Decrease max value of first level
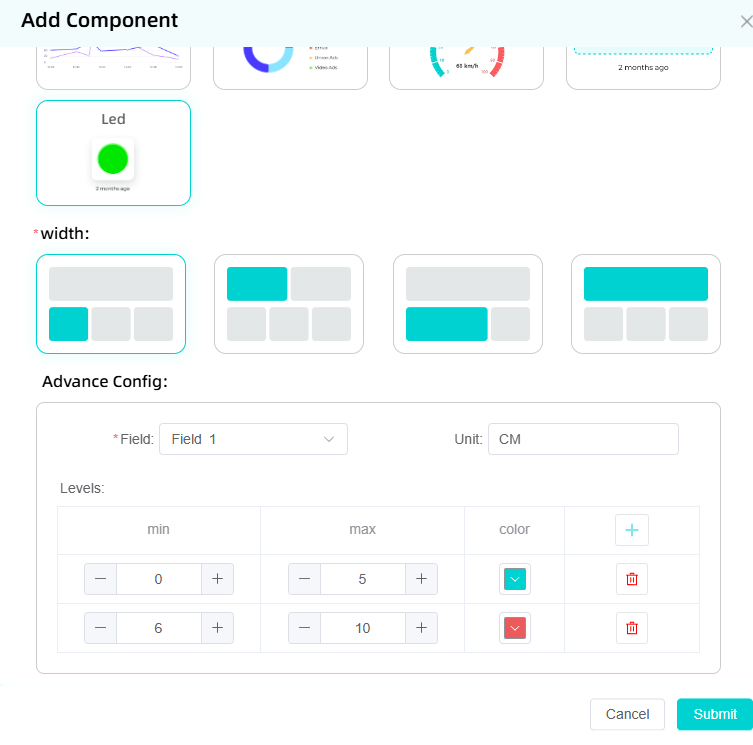This screenshot has height=745, width=753. (305, 579)
